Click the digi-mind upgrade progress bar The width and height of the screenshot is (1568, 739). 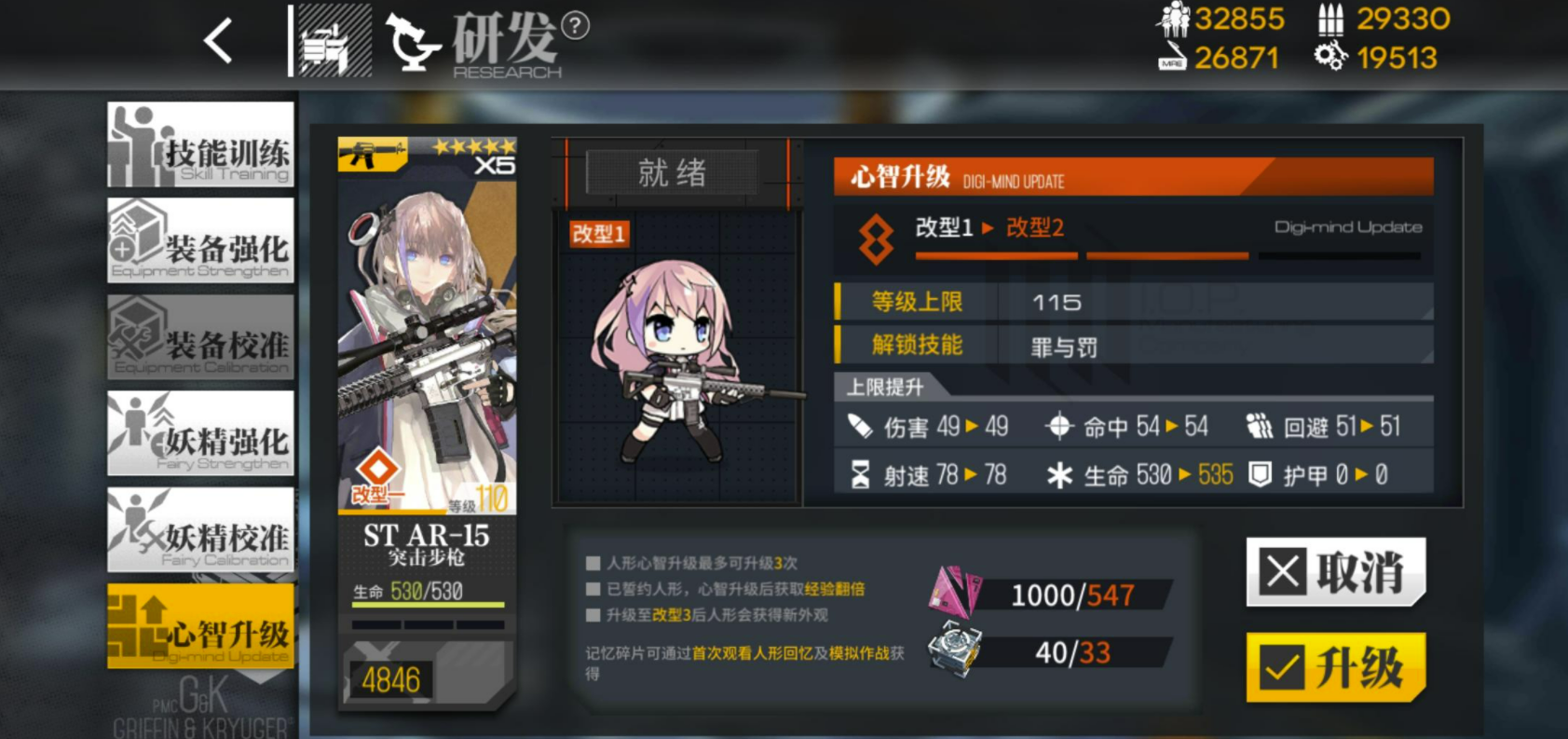point(1168,255)
